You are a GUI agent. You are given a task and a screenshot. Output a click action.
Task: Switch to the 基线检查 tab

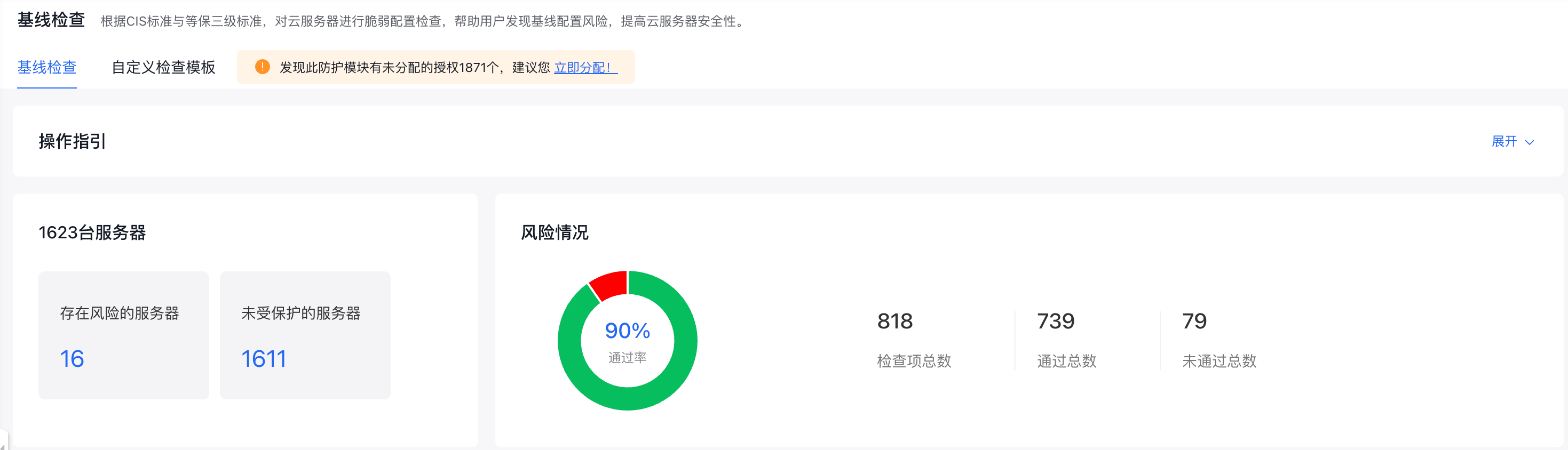pyautogui.click(x=47, y=68)
